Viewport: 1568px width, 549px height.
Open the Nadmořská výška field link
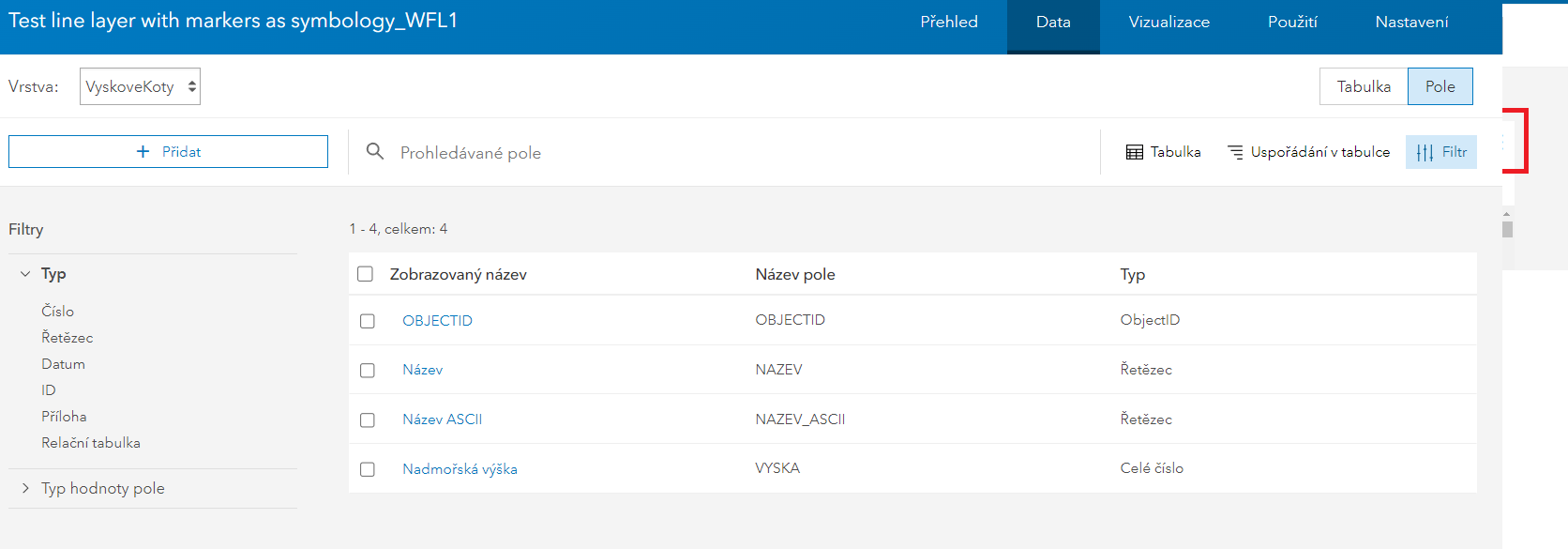tap(460, 469)
